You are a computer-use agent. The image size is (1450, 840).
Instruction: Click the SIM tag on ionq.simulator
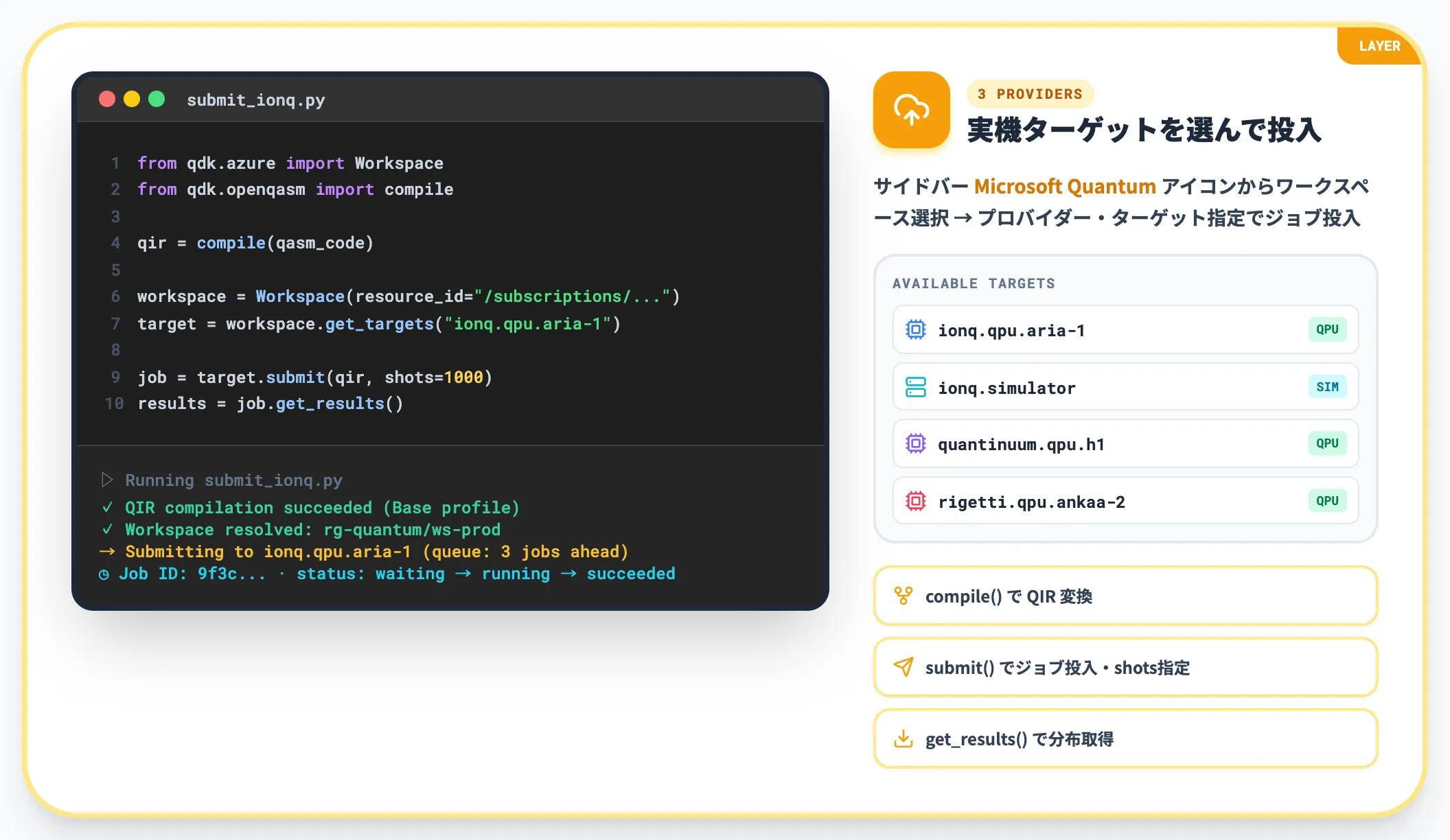tap(1327, 387)
